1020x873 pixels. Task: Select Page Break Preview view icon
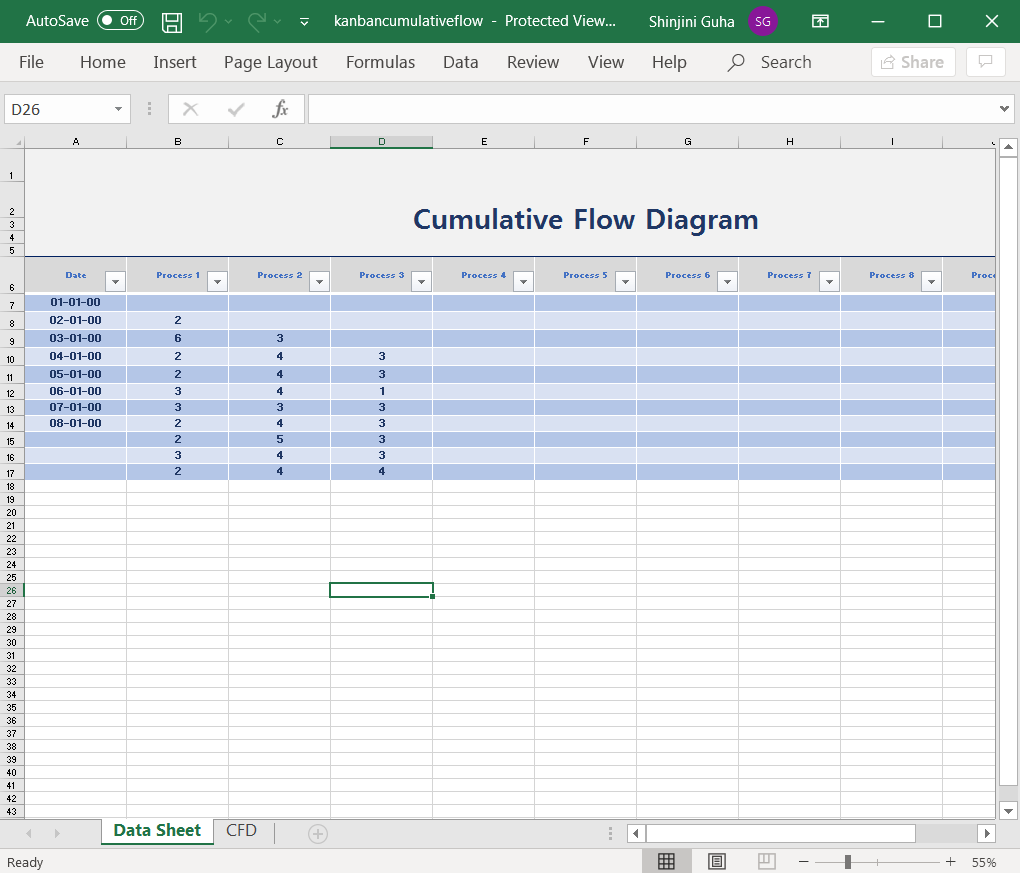click(x=766, y=861)
